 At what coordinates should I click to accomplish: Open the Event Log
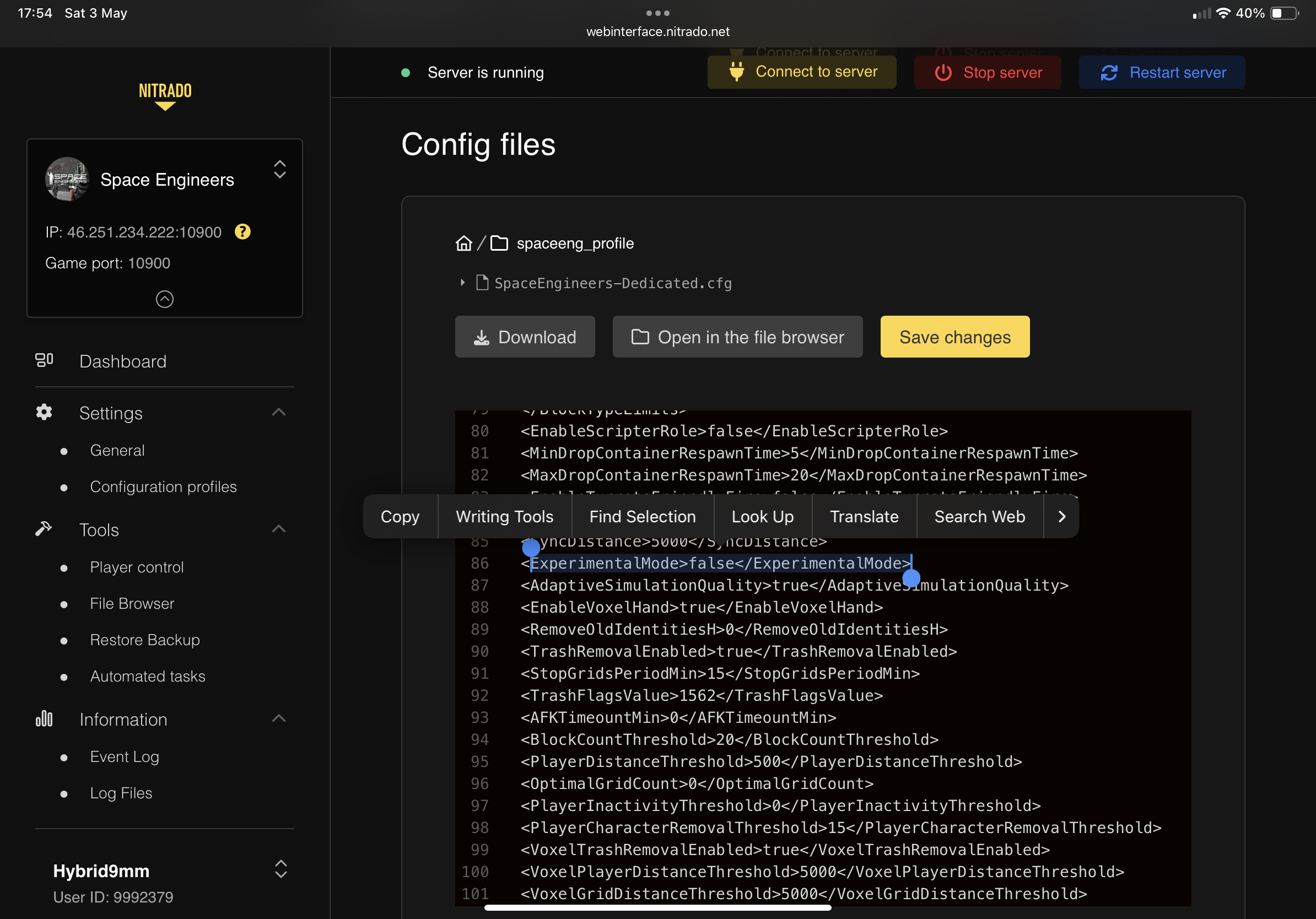[125, 757]
